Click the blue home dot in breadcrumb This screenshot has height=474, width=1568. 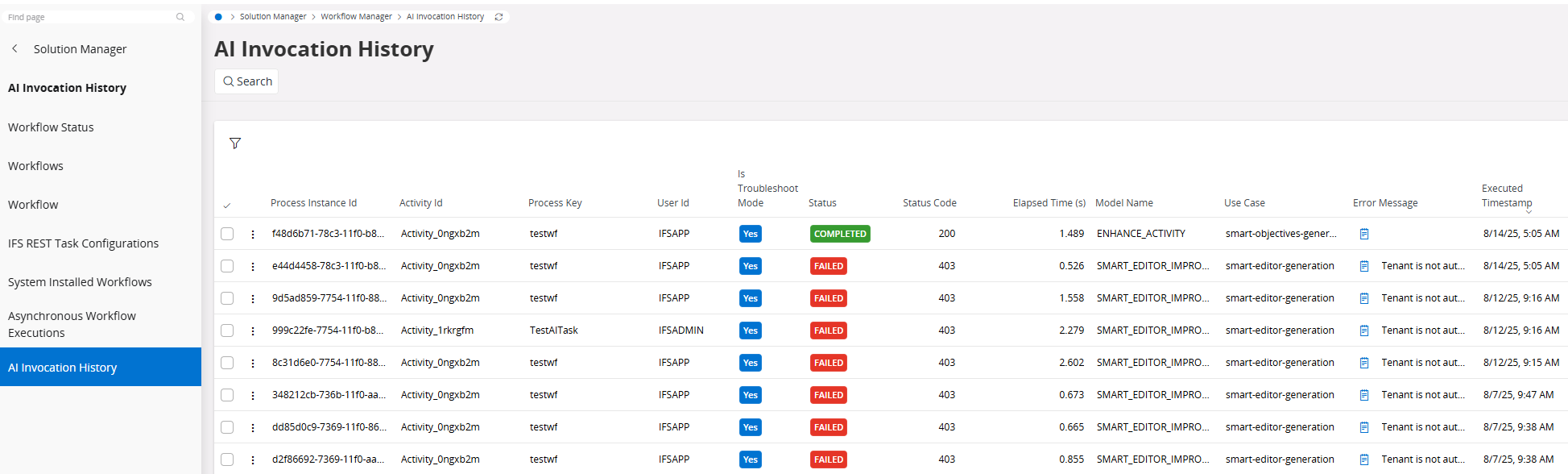coord(218,17)
